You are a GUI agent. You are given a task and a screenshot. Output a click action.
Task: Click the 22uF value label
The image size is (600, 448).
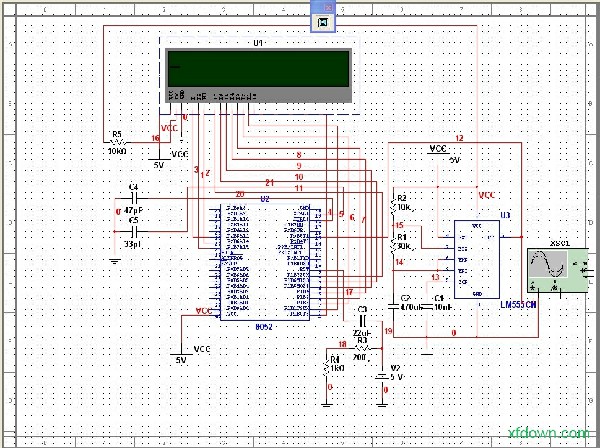coord(362,332)
